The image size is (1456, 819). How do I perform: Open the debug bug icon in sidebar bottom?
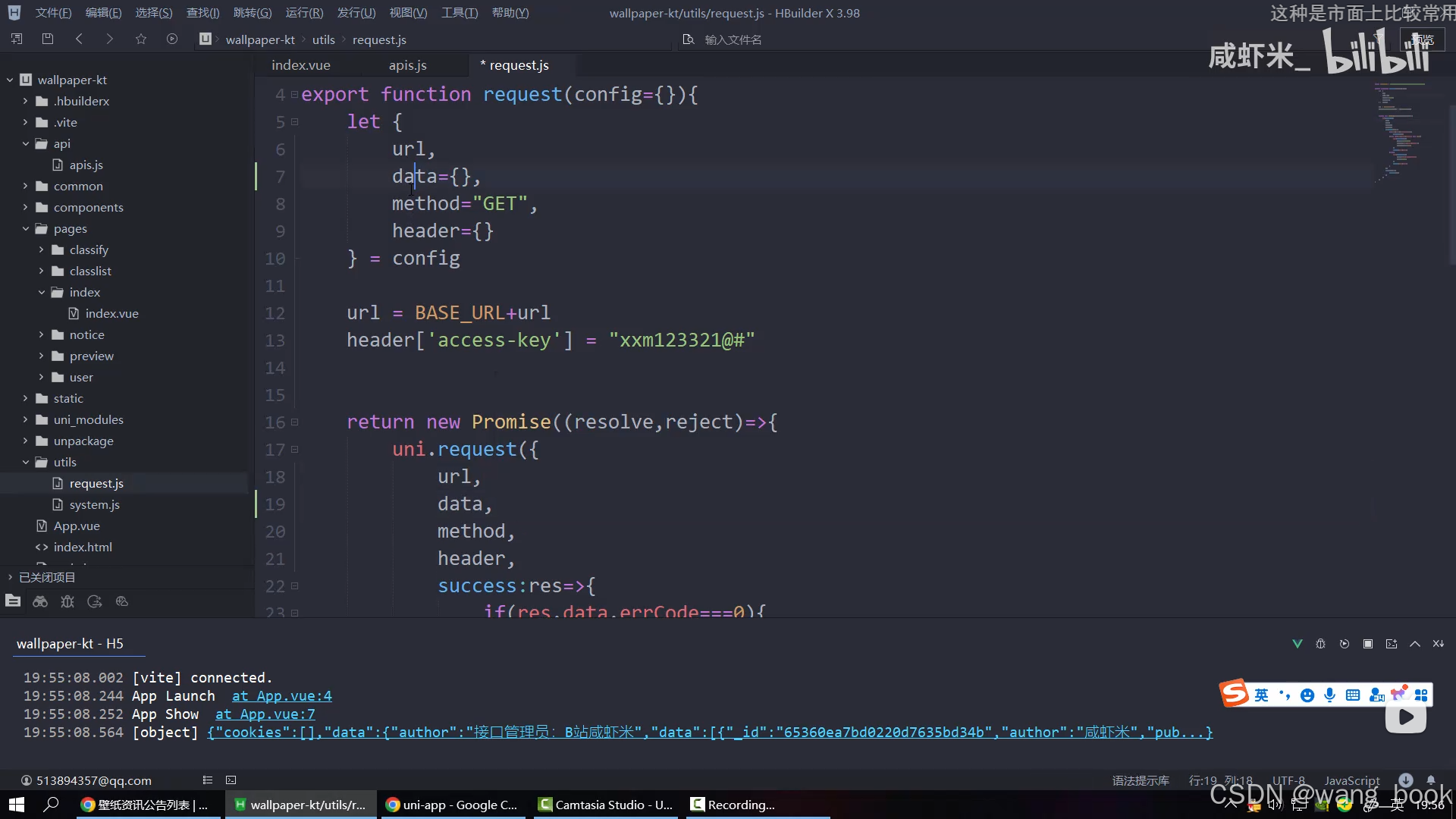tap(67, 601)
